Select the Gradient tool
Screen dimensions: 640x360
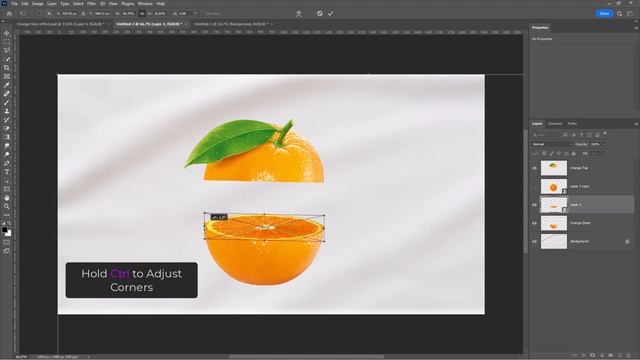7,137
